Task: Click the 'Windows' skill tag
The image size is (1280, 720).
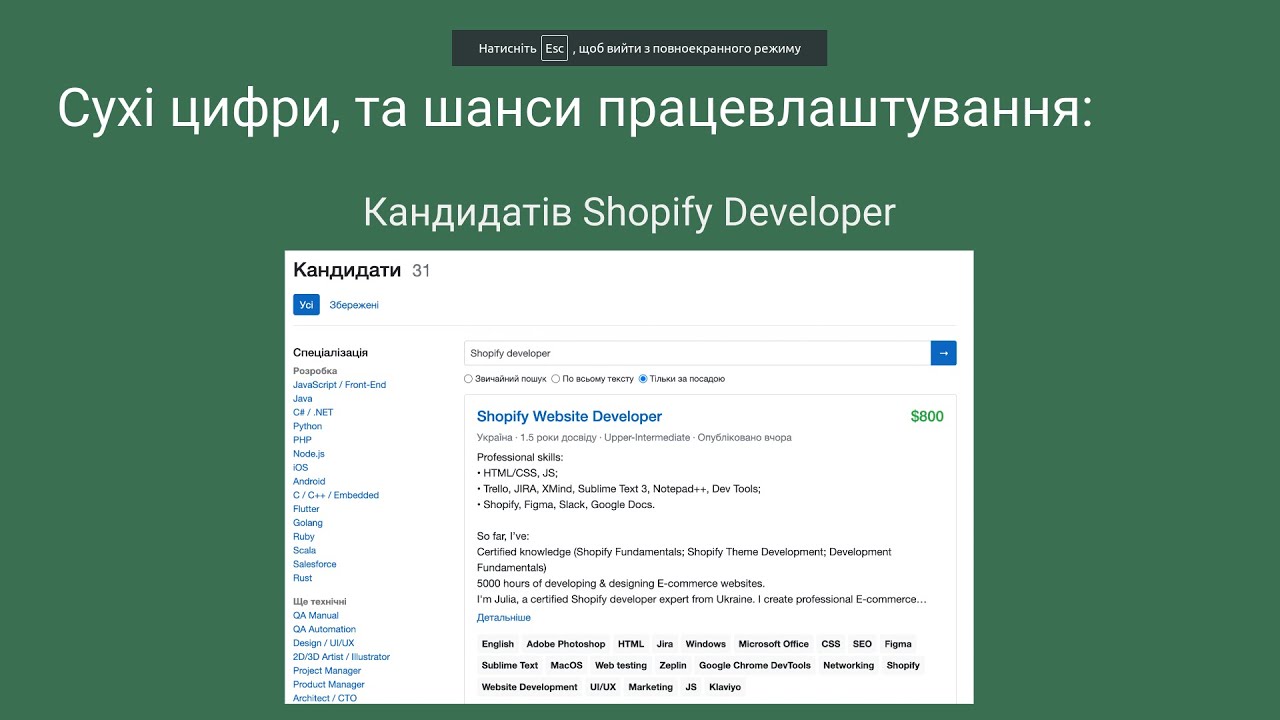Action: click(706, 644)
